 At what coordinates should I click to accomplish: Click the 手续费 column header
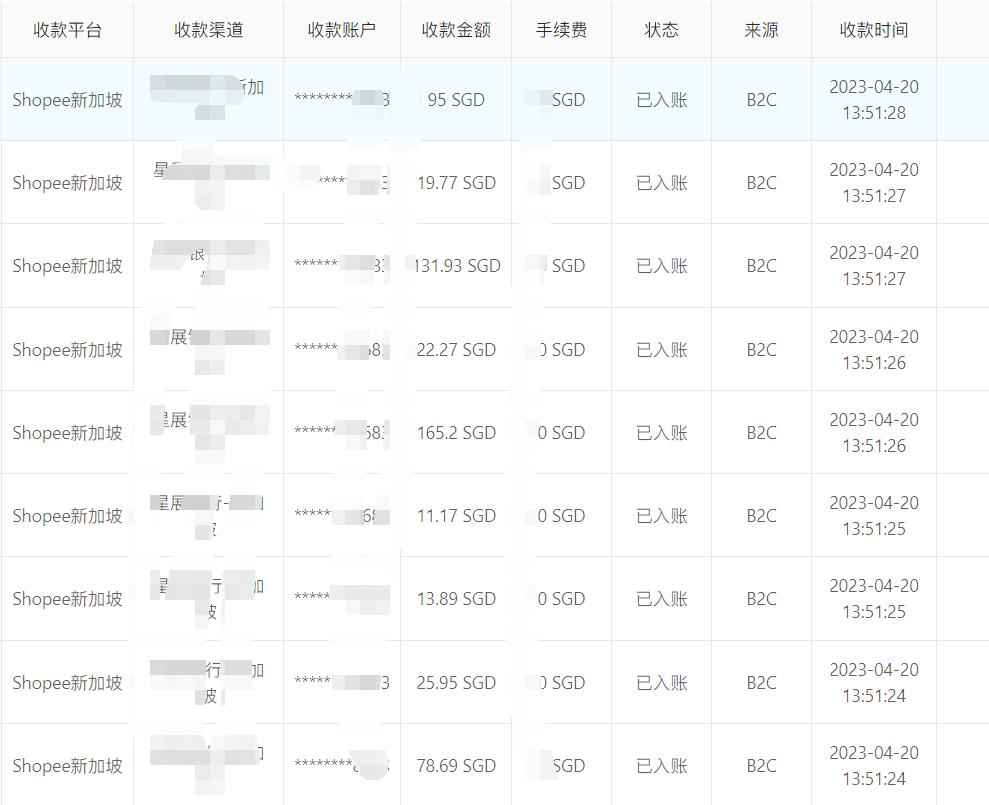click(x=562, y=30)
